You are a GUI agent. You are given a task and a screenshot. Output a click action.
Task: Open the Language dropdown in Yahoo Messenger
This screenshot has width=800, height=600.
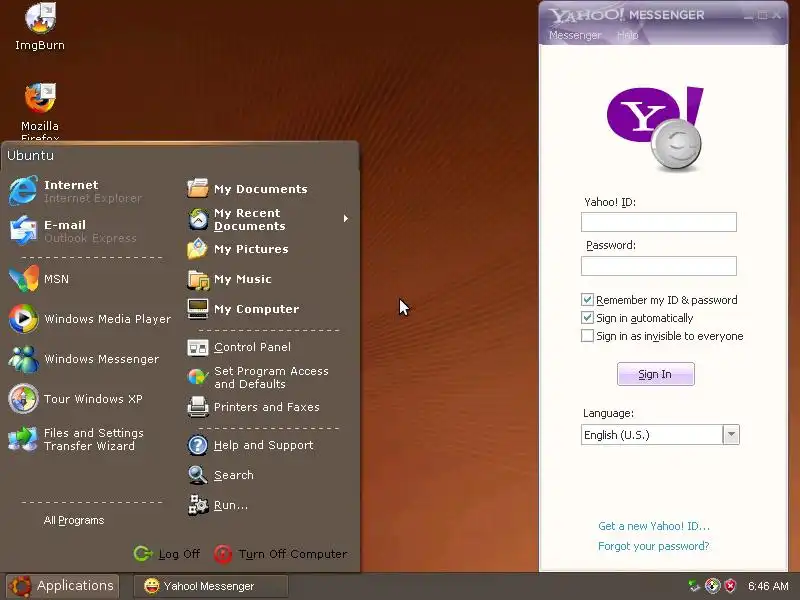pyautogui.click(x=731, y=435)
